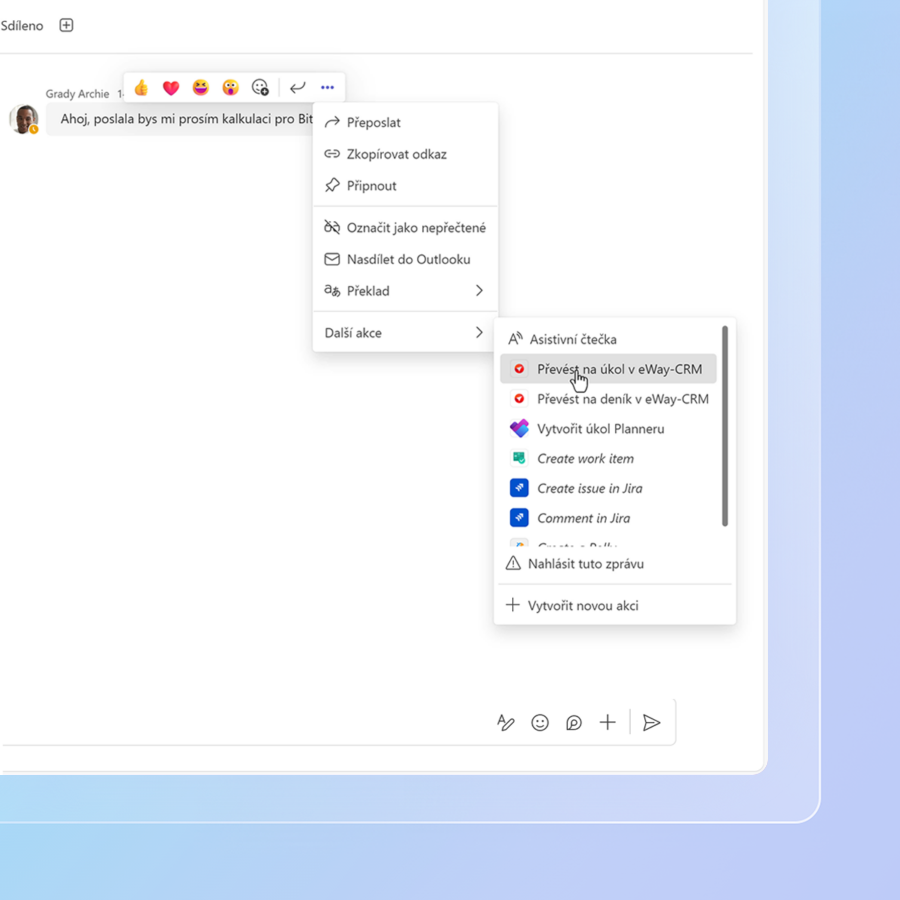This screenshot has height=900, width=900.
Task: Open the text formatting pen icon
Action: tap(506, 723)
